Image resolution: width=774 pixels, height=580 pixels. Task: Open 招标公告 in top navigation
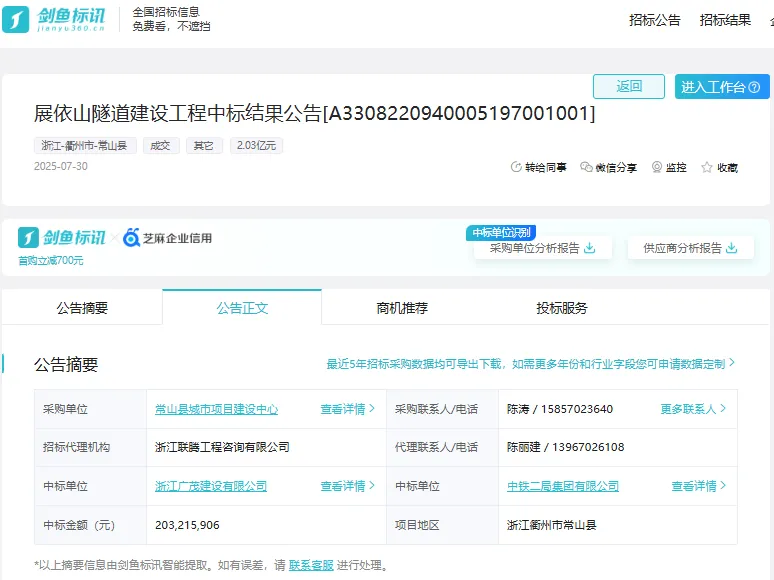(655, 20)
